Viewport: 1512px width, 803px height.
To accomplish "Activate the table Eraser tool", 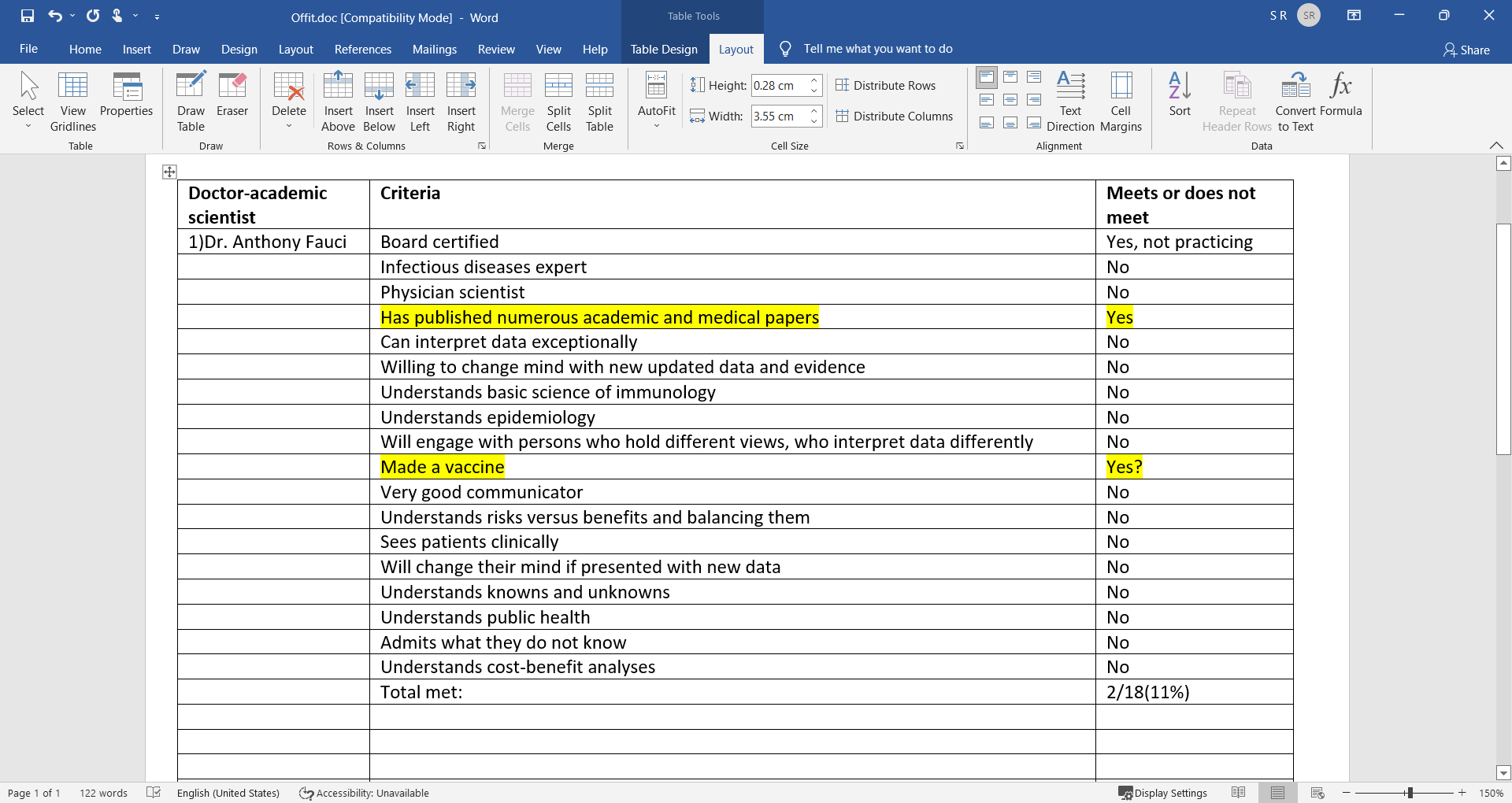I will point(232,94).
